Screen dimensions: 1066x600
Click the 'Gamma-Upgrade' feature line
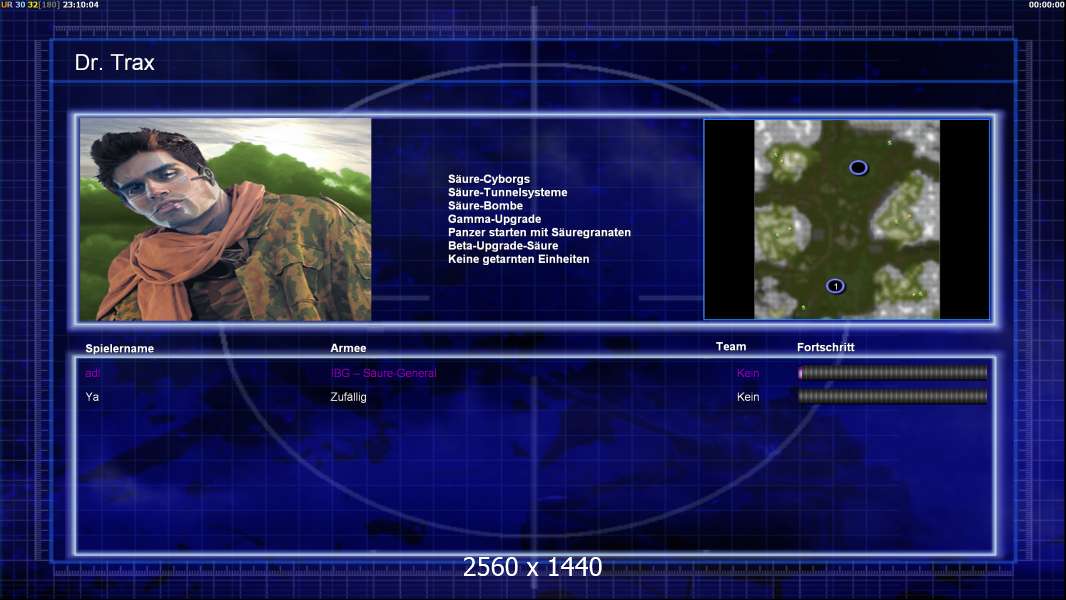(x=494, y=219)
